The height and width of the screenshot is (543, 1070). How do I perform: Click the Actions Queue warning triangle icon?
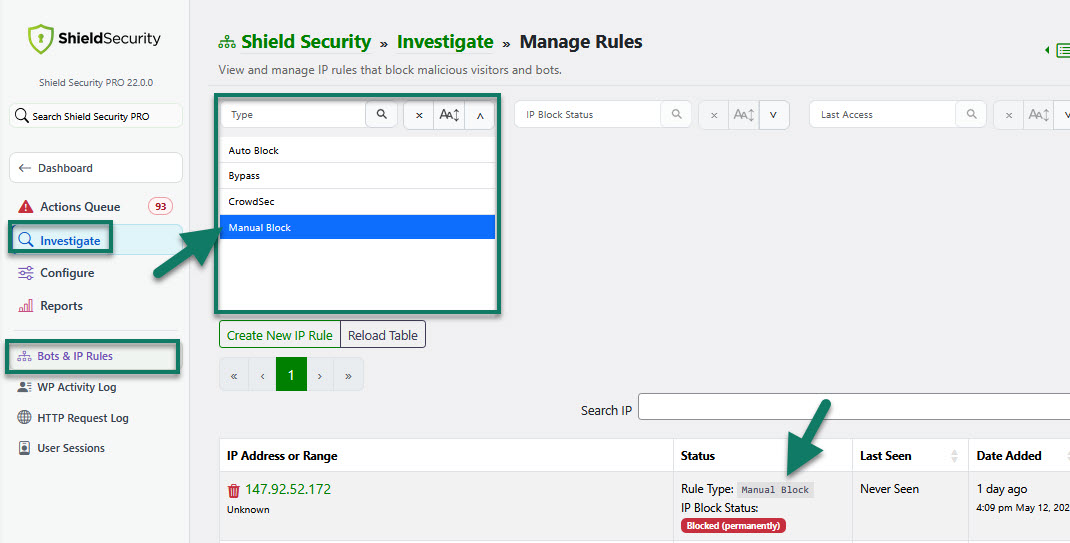(25, 207)
